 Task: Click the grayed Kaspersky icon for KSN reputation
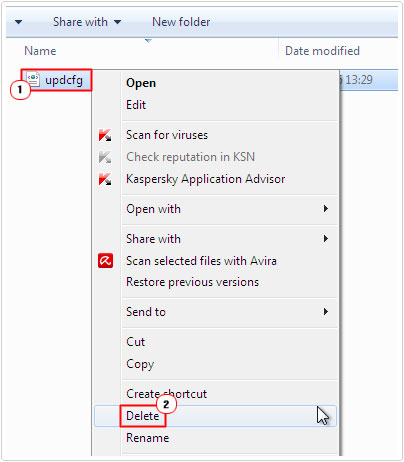click(105, 157)
